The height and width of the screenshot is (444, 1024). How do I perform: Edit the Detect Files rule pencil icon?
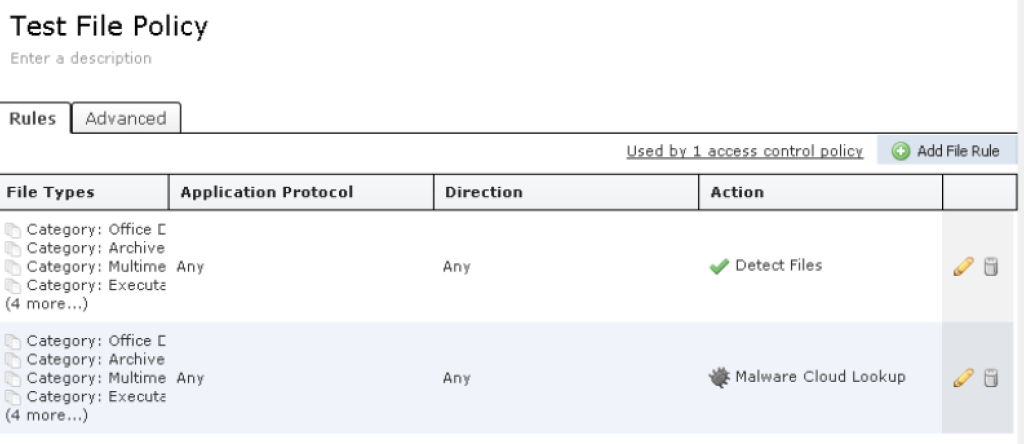(963, 267)
